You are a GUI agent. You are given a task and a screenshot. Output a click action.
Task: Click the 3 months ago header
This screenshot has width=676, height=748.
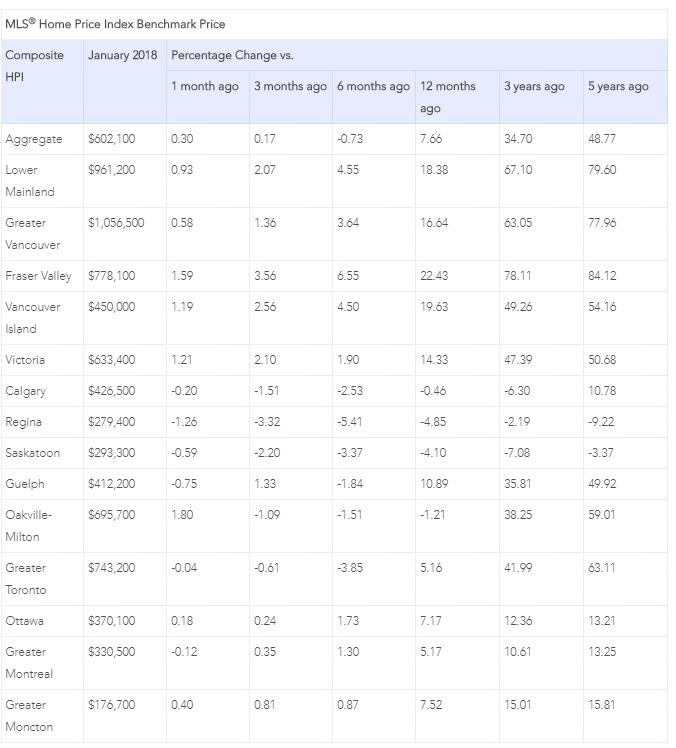[290, 86]
